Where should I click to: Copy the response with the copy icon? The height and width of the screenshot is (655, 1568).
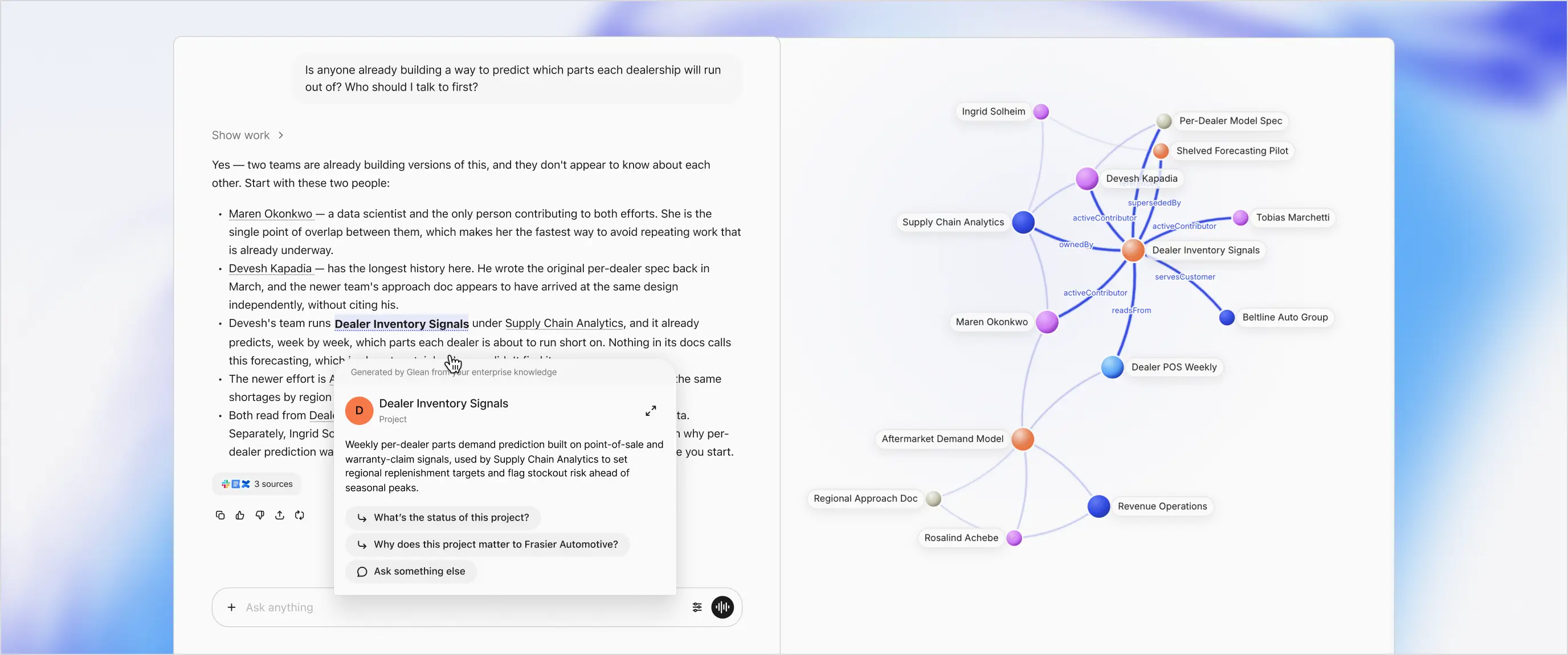(x=220, y=515)
